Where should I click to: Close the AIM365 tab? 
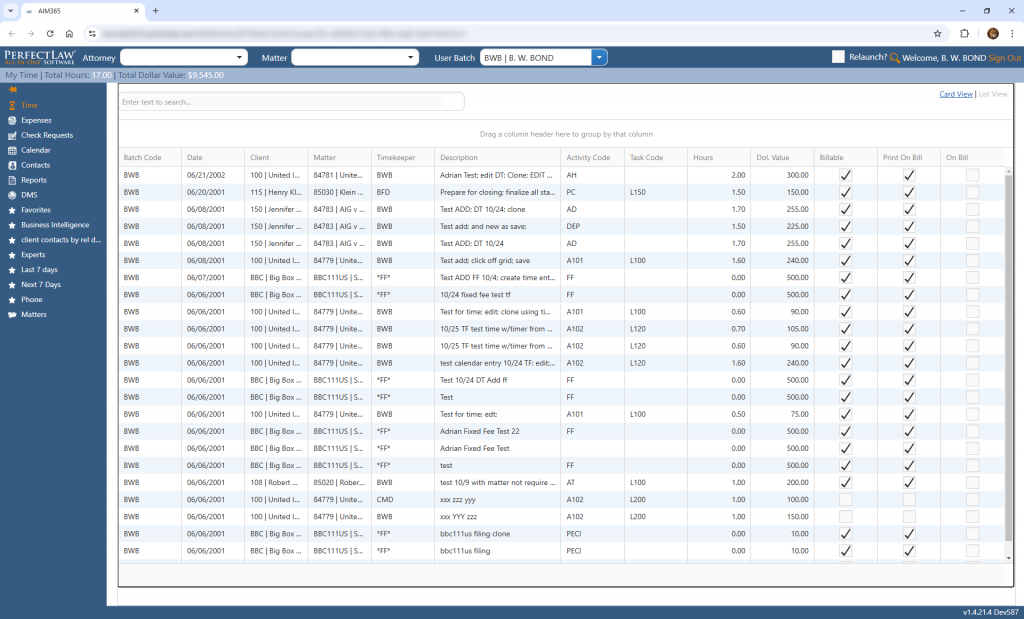(x=136, y=11)
